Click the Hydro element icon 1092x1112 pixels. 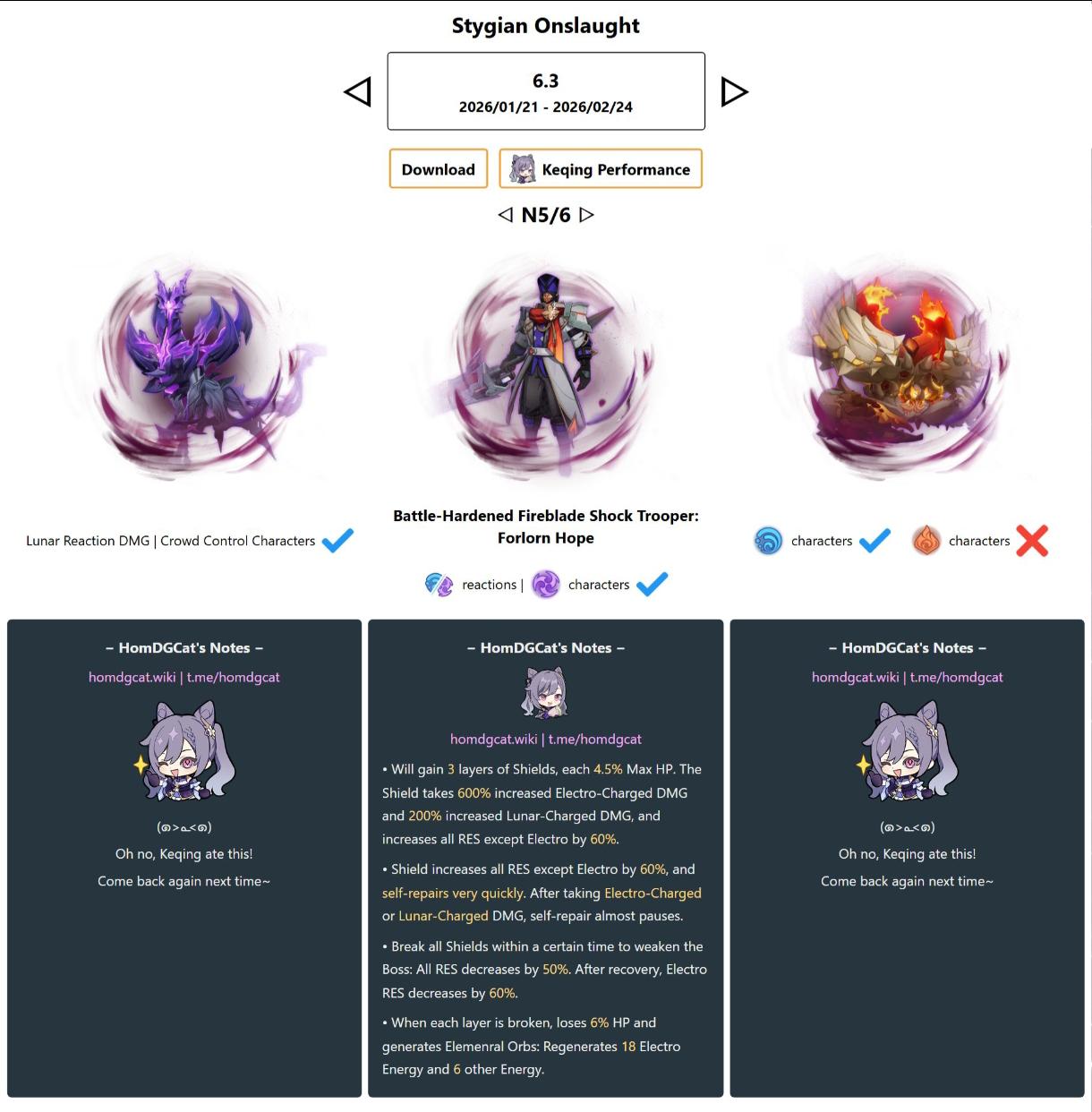(768, 541)
